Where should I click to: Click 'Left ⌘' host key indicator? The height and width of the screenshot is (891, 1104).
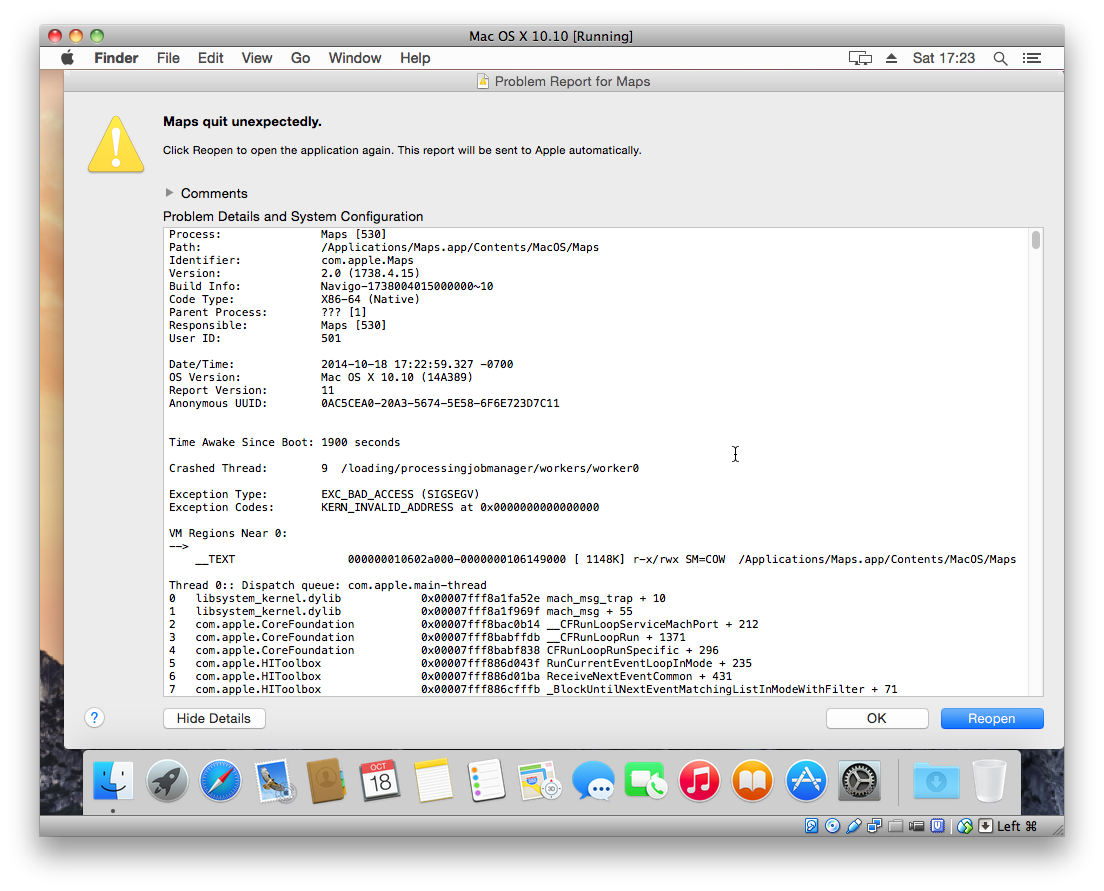pos(1017,826)
